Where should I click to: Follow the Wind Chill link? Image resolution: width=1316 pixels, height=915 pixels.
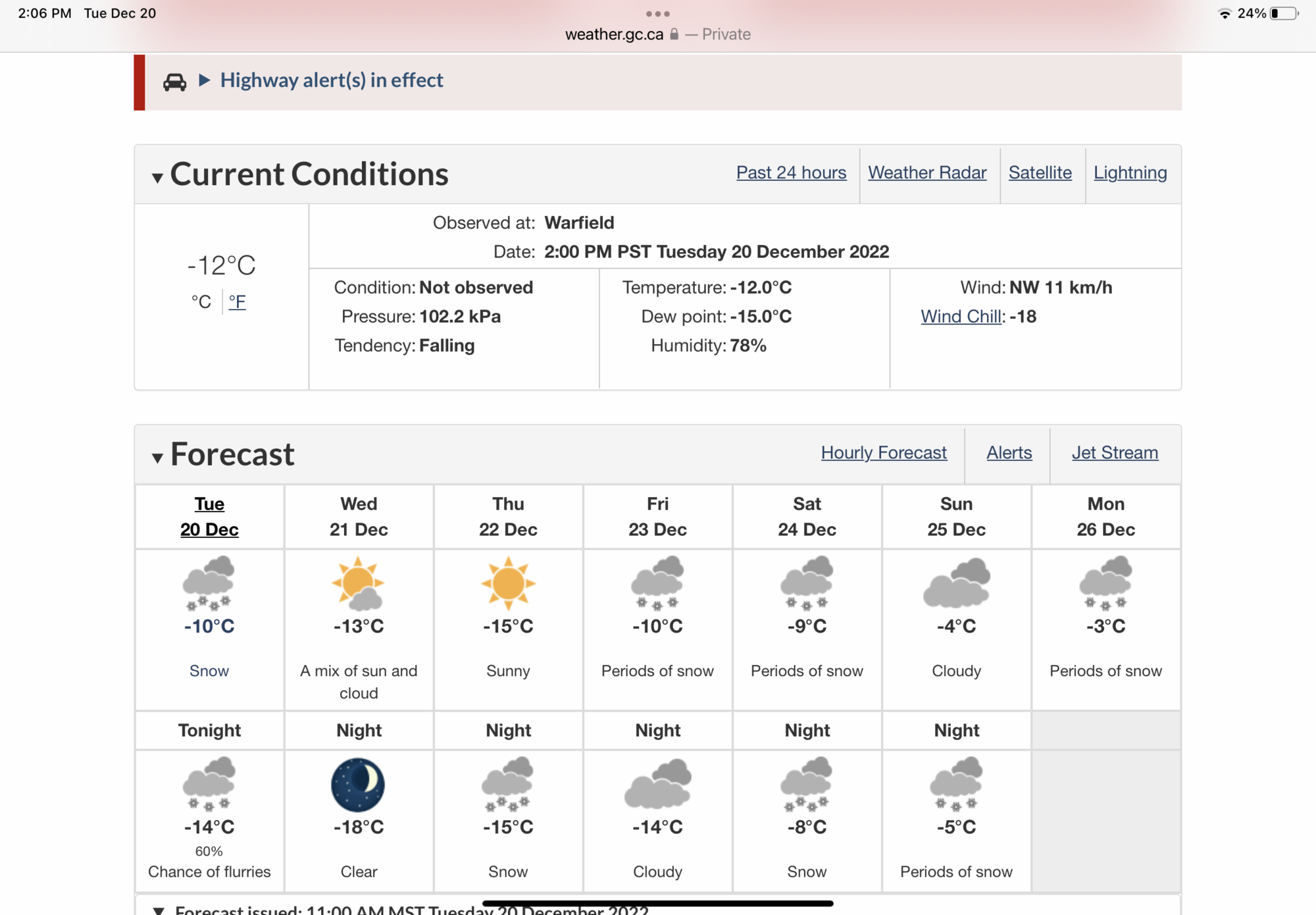coord(960,317)
